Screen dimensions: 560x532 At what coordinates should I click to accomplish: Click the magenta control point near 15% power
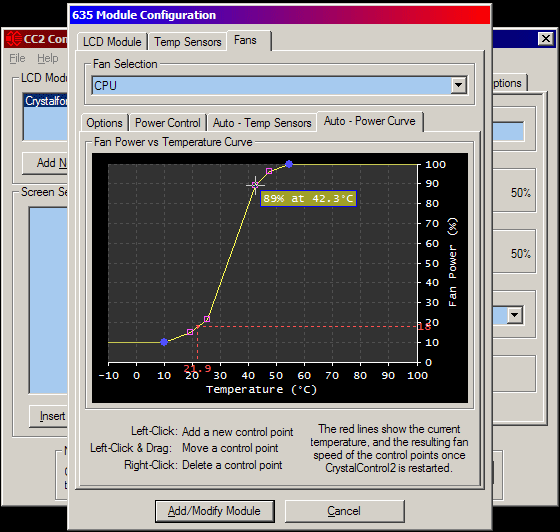(x=190, y=332)
